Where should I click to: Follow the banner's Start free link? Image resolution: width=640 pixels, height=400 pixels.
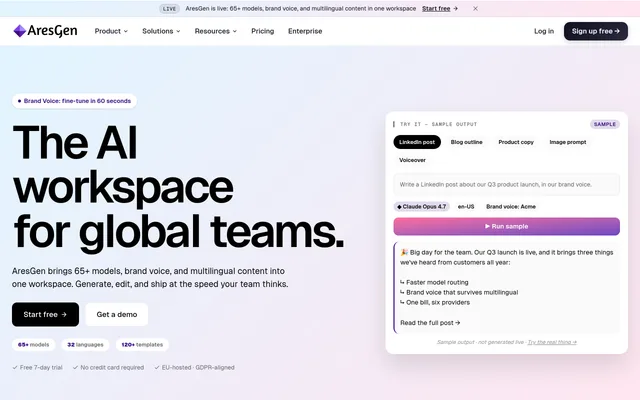pyautogui.click(x=440, y=9)
